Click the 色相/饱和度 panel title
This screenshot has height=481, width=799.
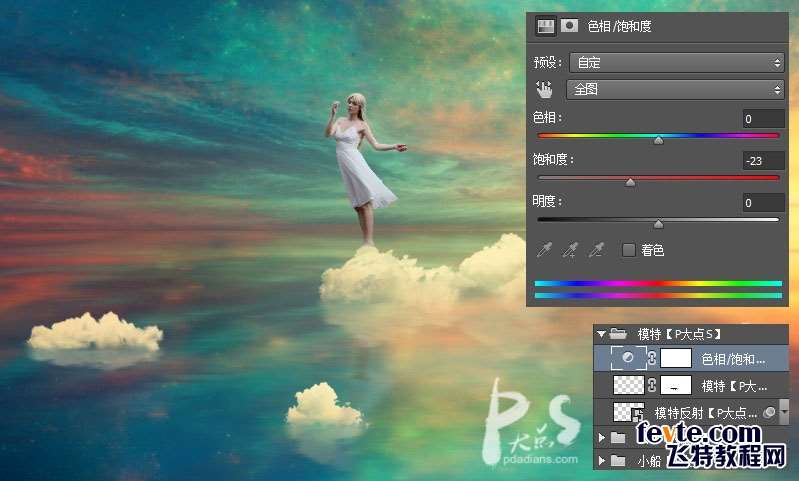coord(619,26)
